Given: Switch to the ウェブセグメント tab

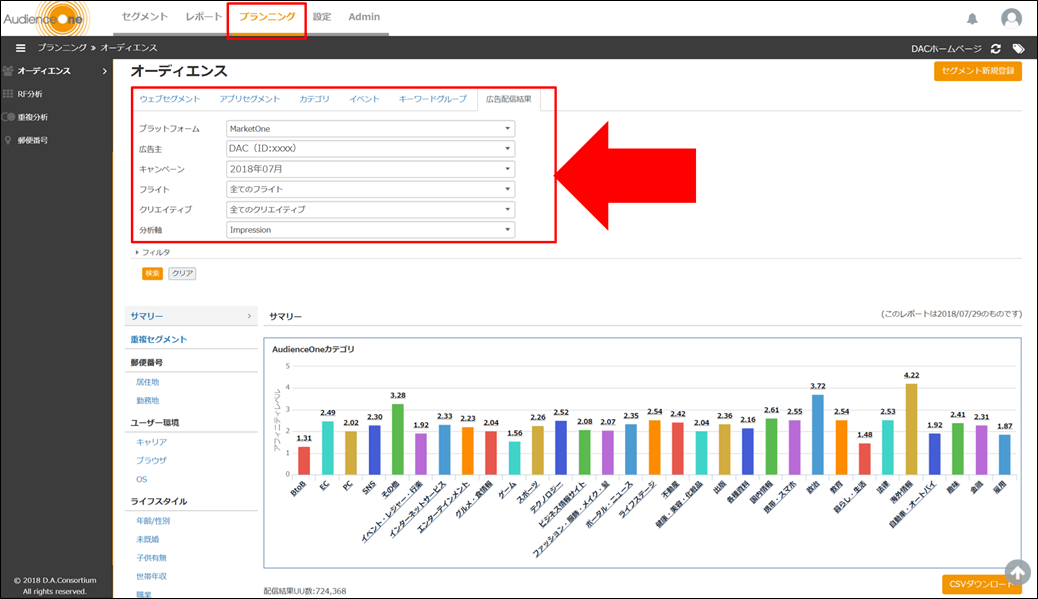Looking at the screenshot, I should click(170, 99).
